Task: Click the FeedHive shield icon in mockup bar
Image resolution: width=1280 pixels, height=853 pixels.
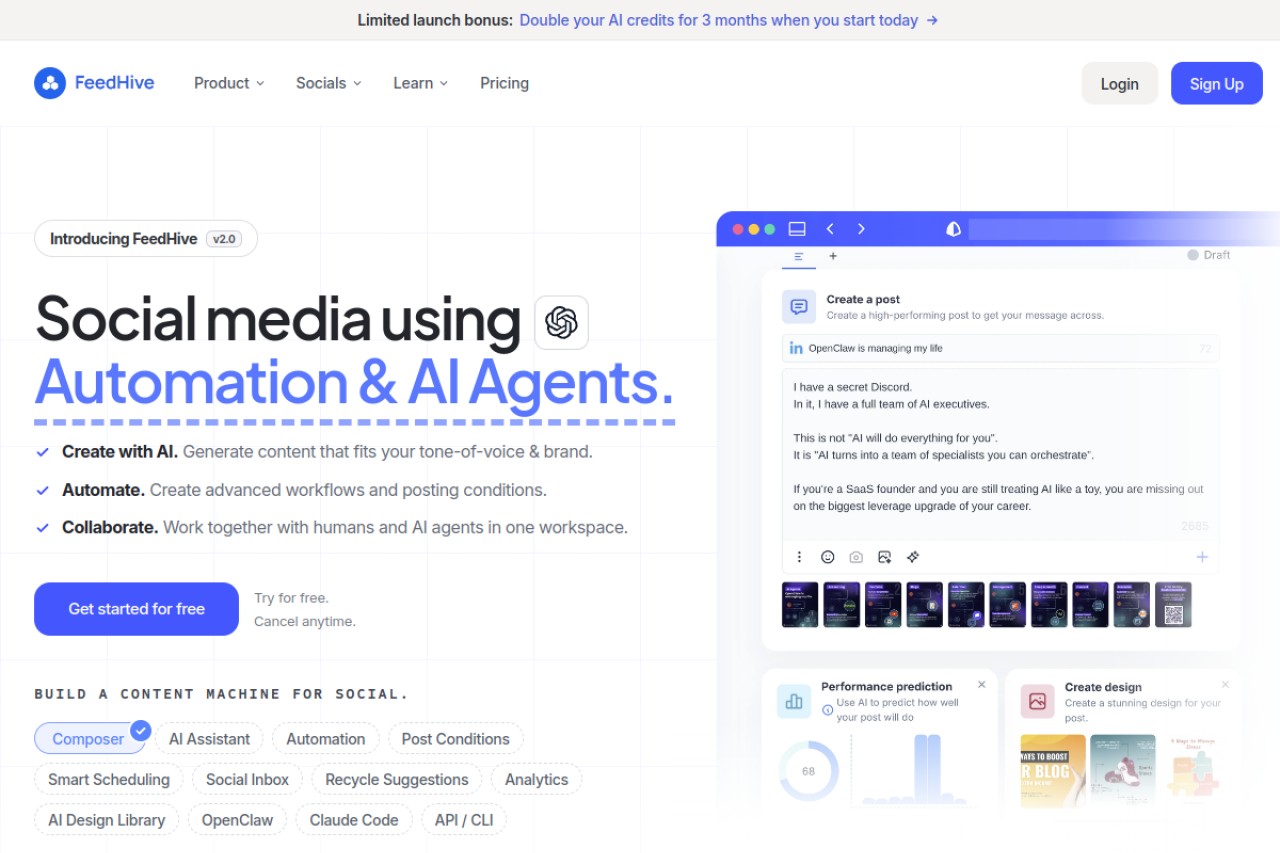Action: pos(953,229)
